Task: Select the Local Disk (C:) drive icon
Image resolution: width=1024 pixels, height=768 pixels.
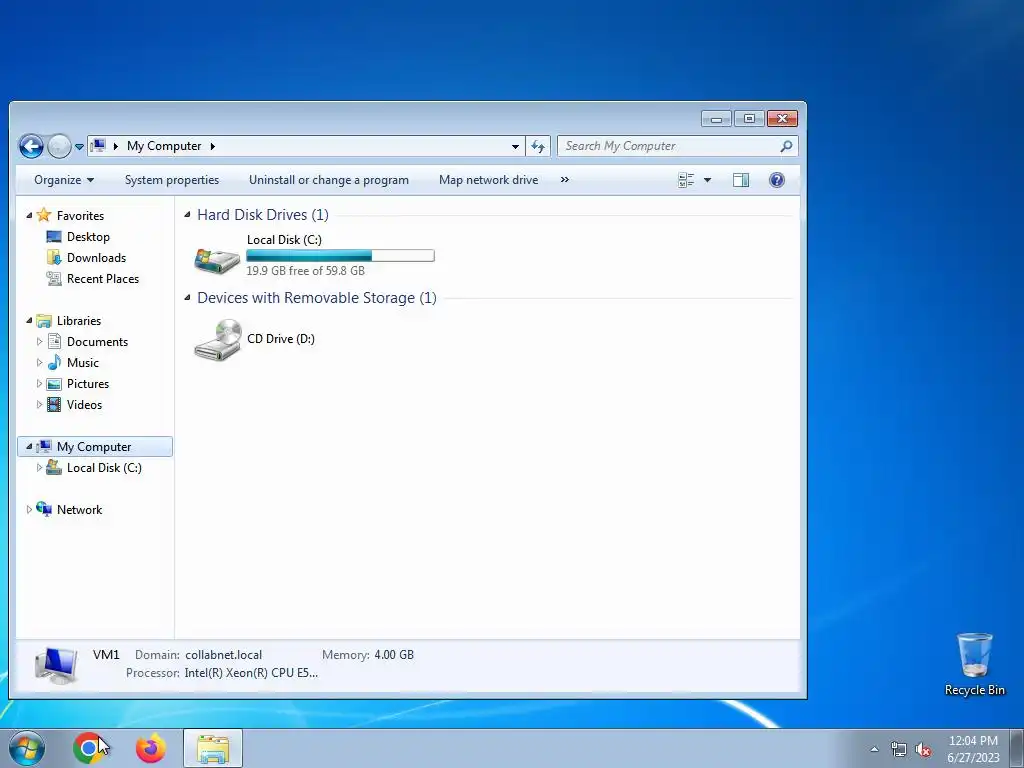Action: coord(217,260)
